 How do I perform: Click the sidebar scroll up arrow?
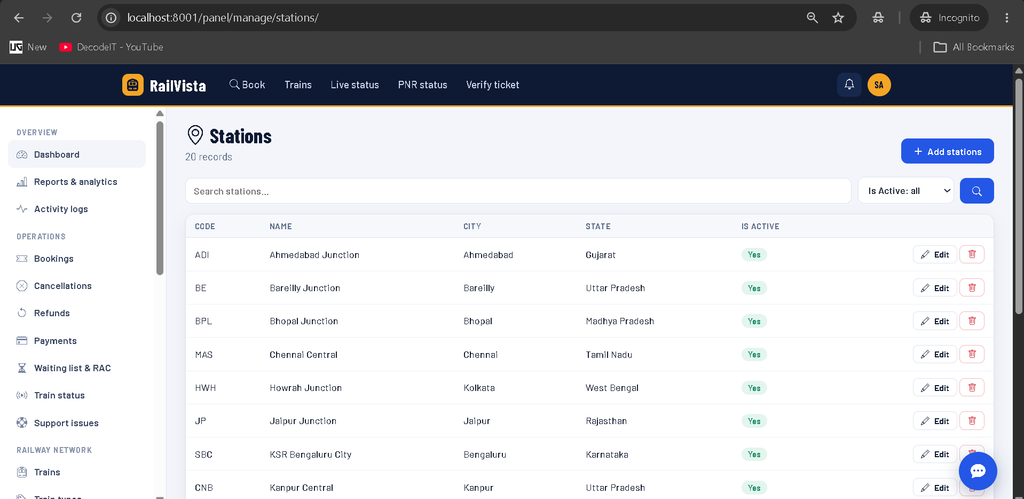pos(160,114)
